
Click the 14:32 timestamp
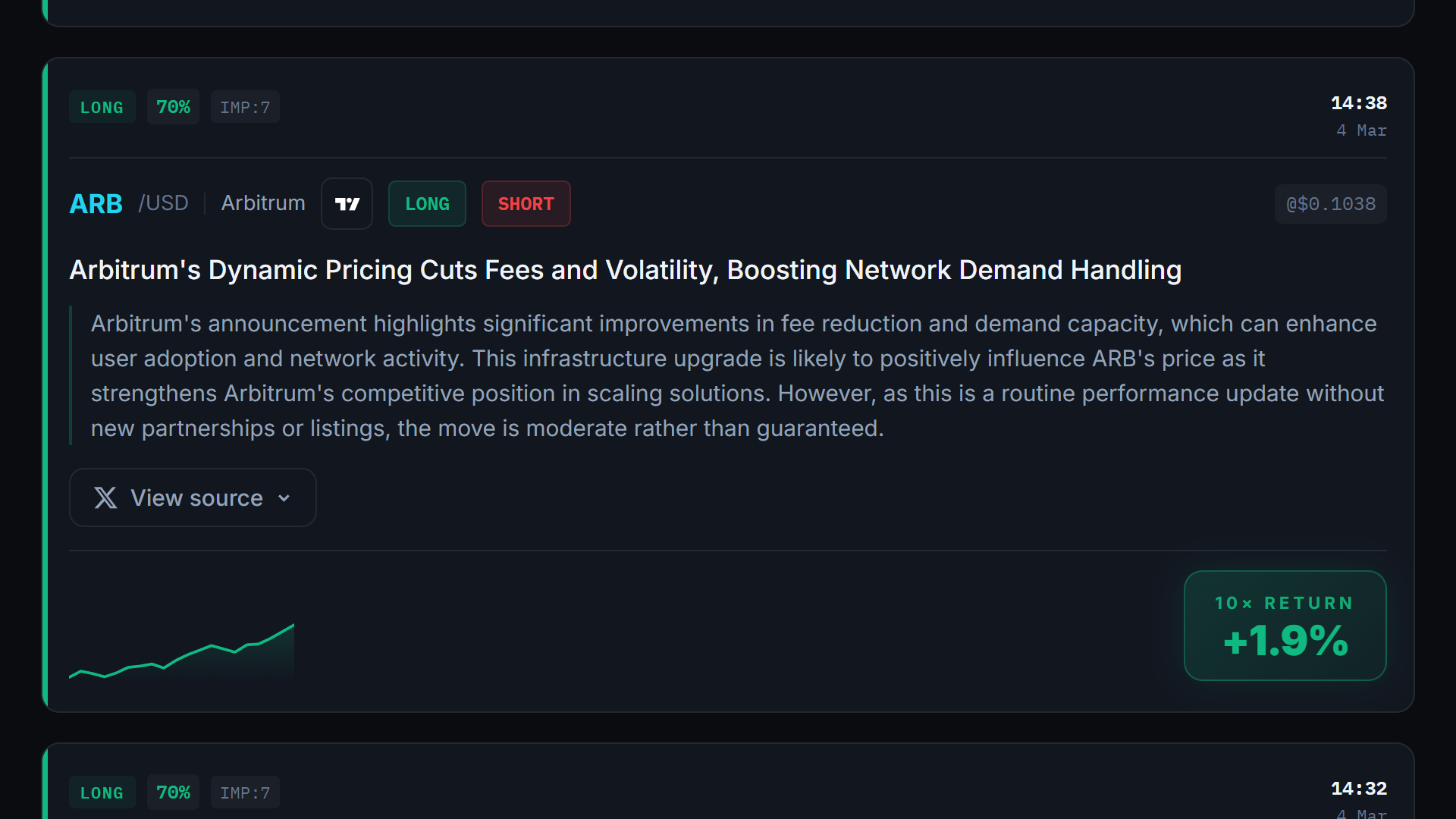click(1358, 789)
